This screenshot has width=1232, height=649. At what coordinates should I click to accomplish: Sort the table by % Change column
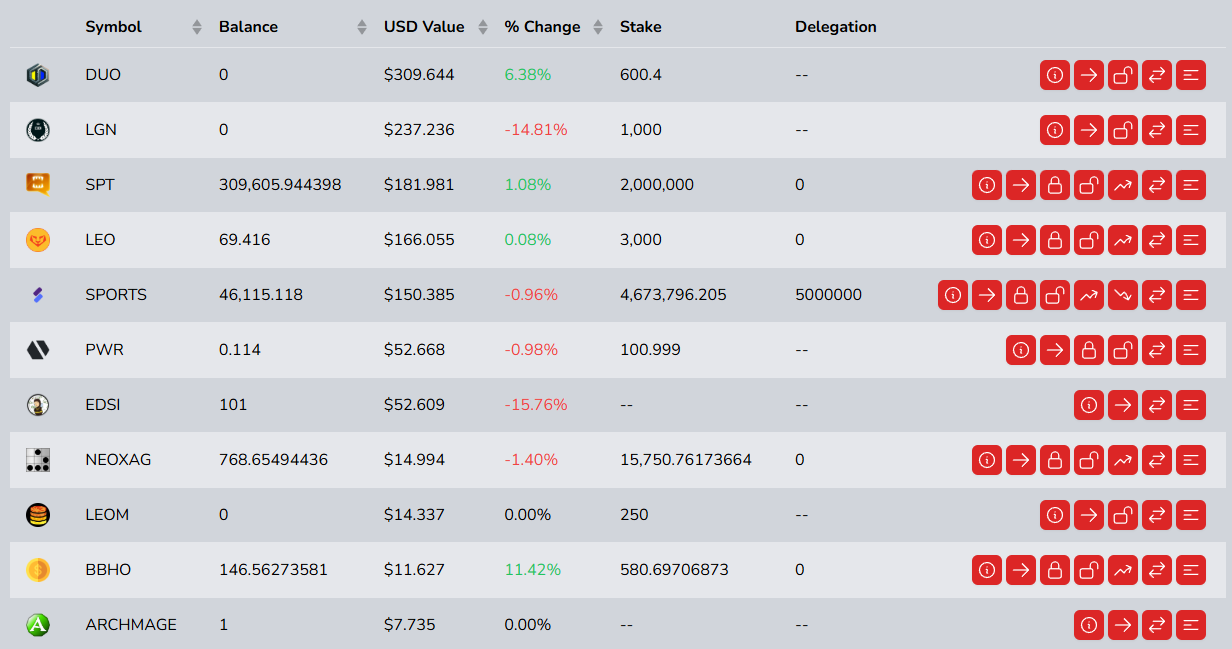coord(599,27)
